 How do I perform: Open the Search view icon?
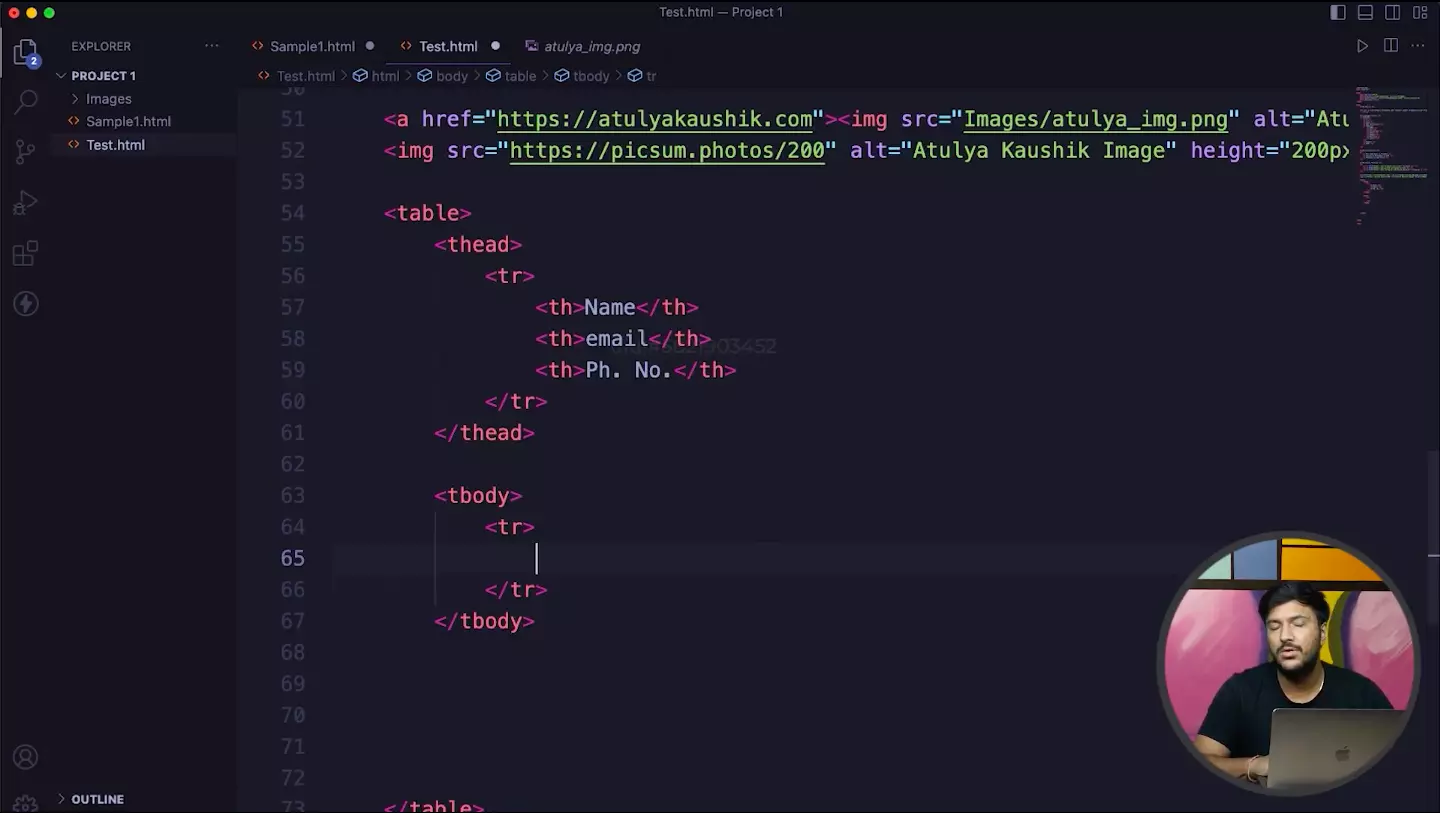tap(26, 101)
